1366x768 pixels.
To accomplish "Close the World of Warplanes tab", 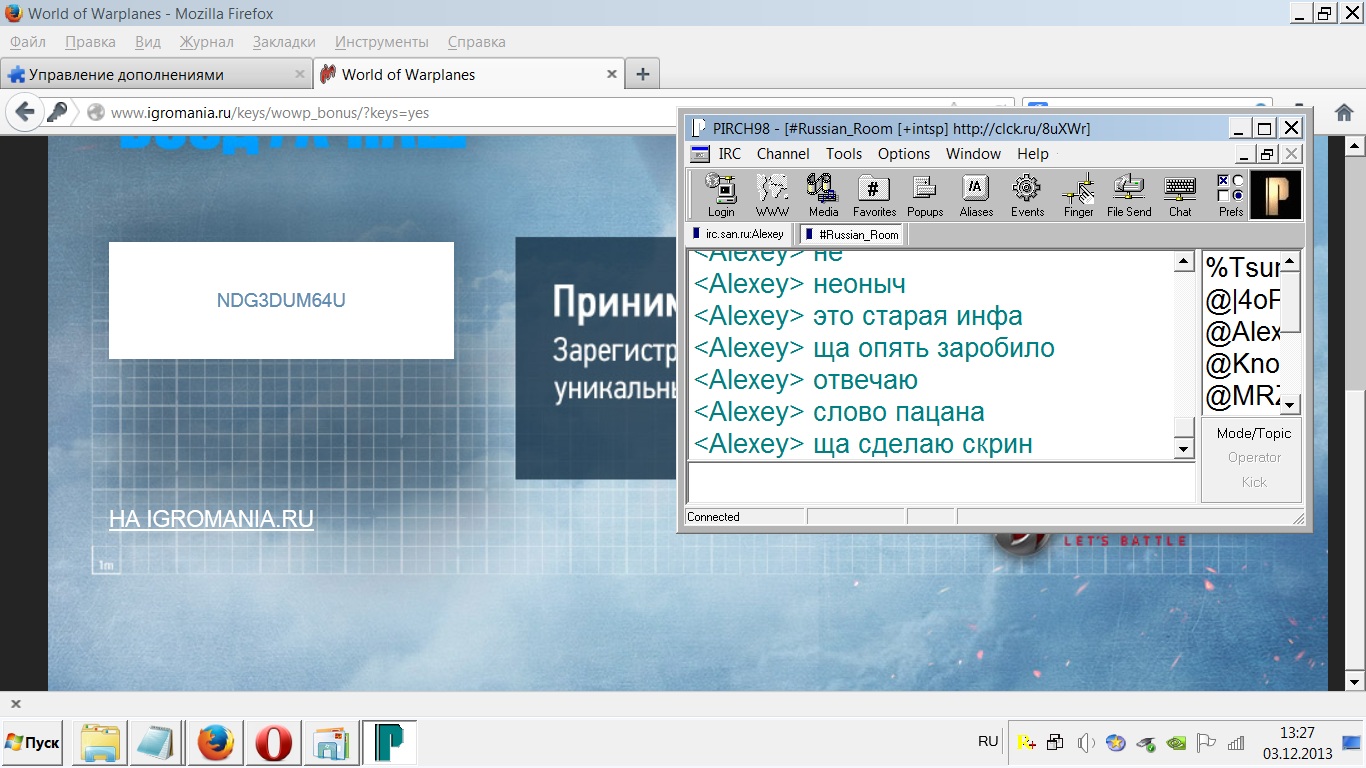I will click(612, 74).
